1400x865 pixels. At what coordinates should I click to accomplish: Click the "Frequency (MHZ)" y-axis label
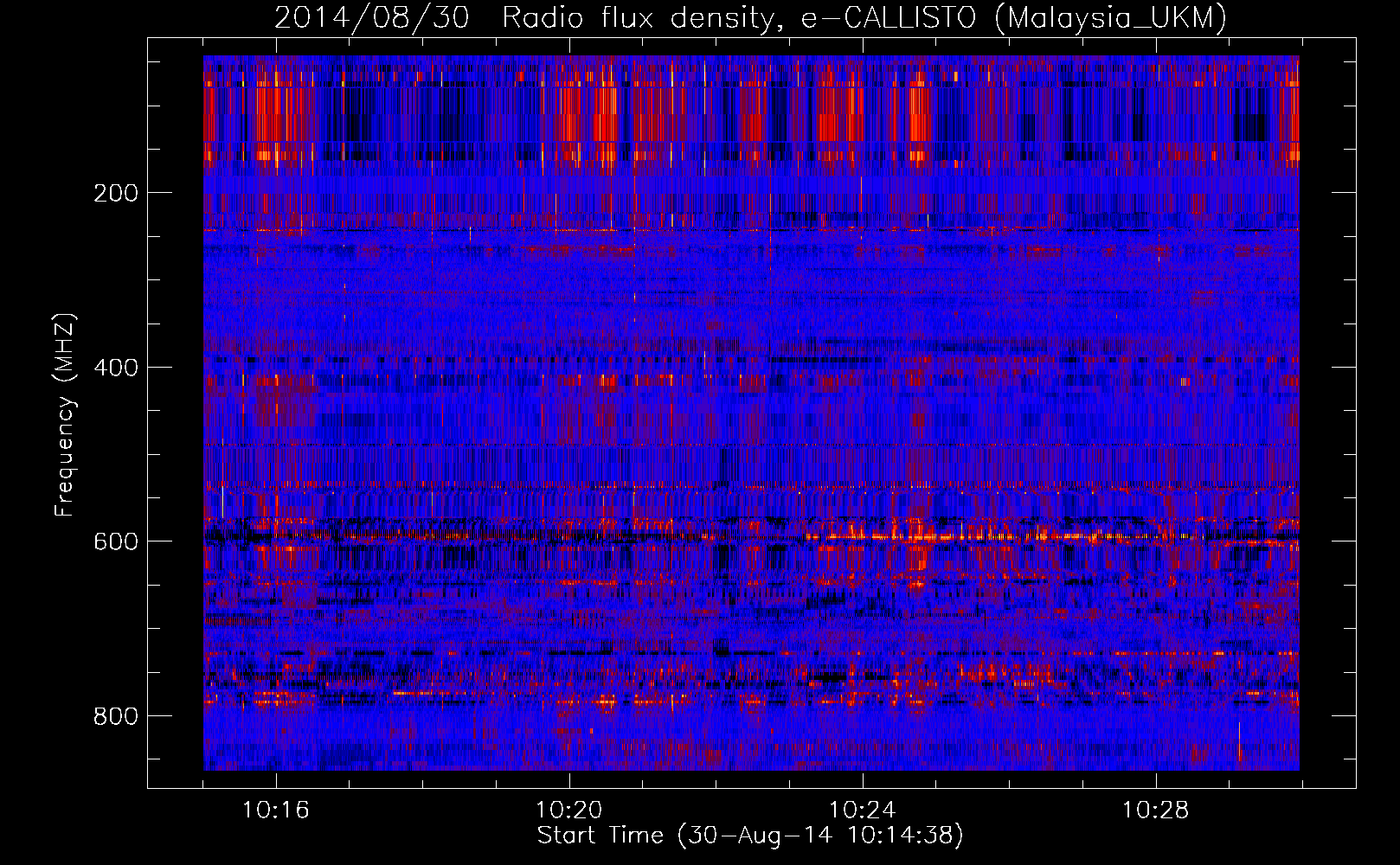tap(65, 415)
